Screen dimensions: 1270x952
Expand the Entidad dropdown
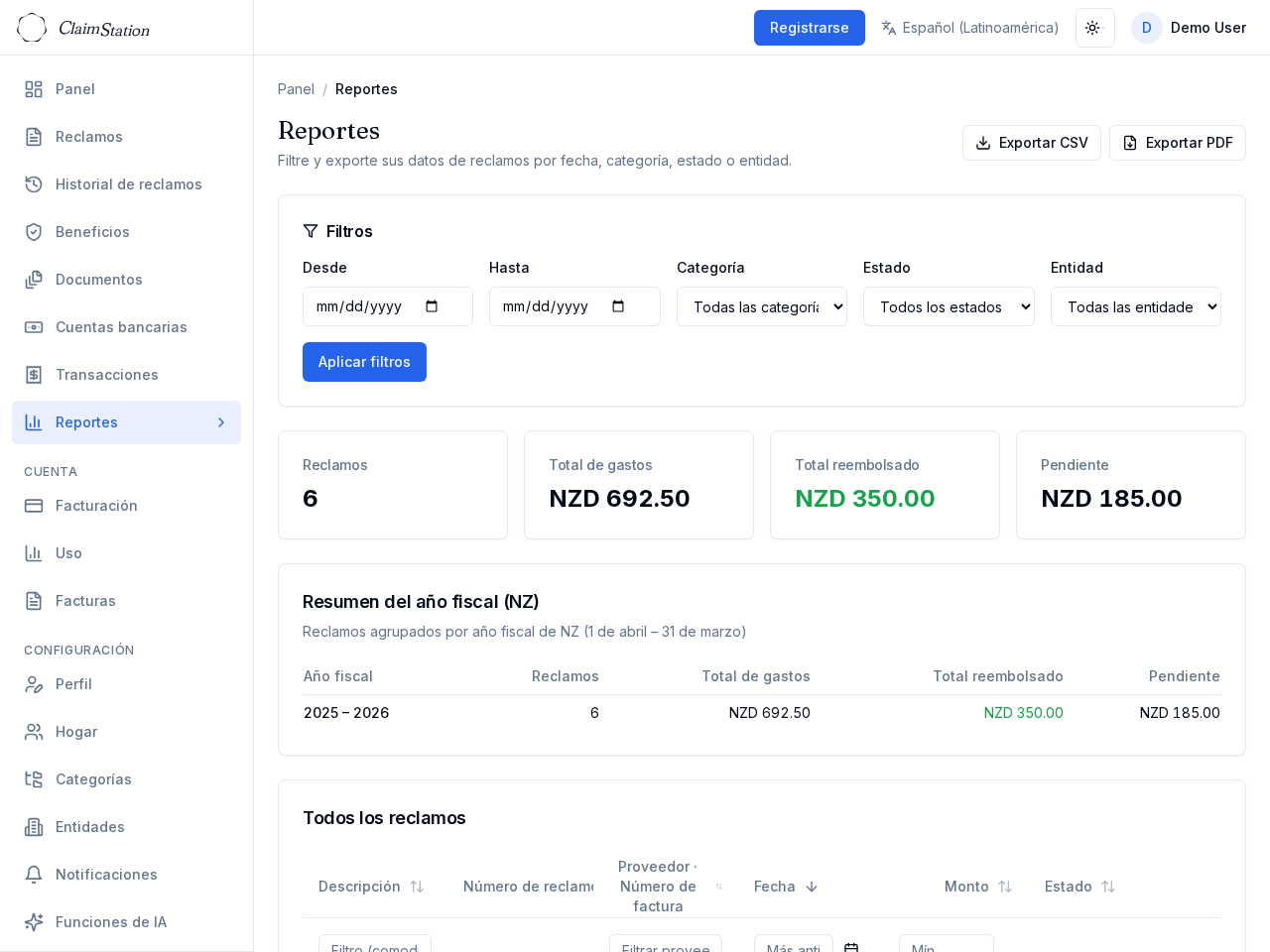1135,306
